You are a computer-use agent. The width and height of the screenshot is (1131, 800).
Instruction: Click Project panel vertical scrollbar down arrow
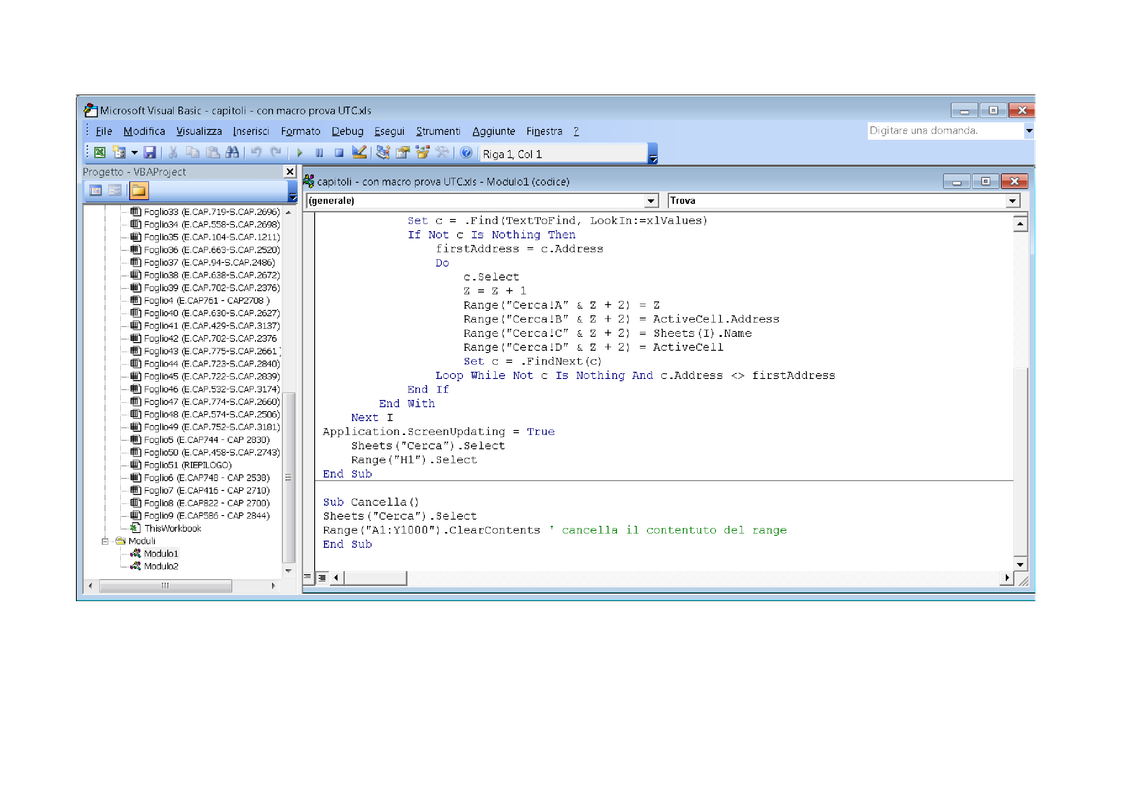coord(289,571)
